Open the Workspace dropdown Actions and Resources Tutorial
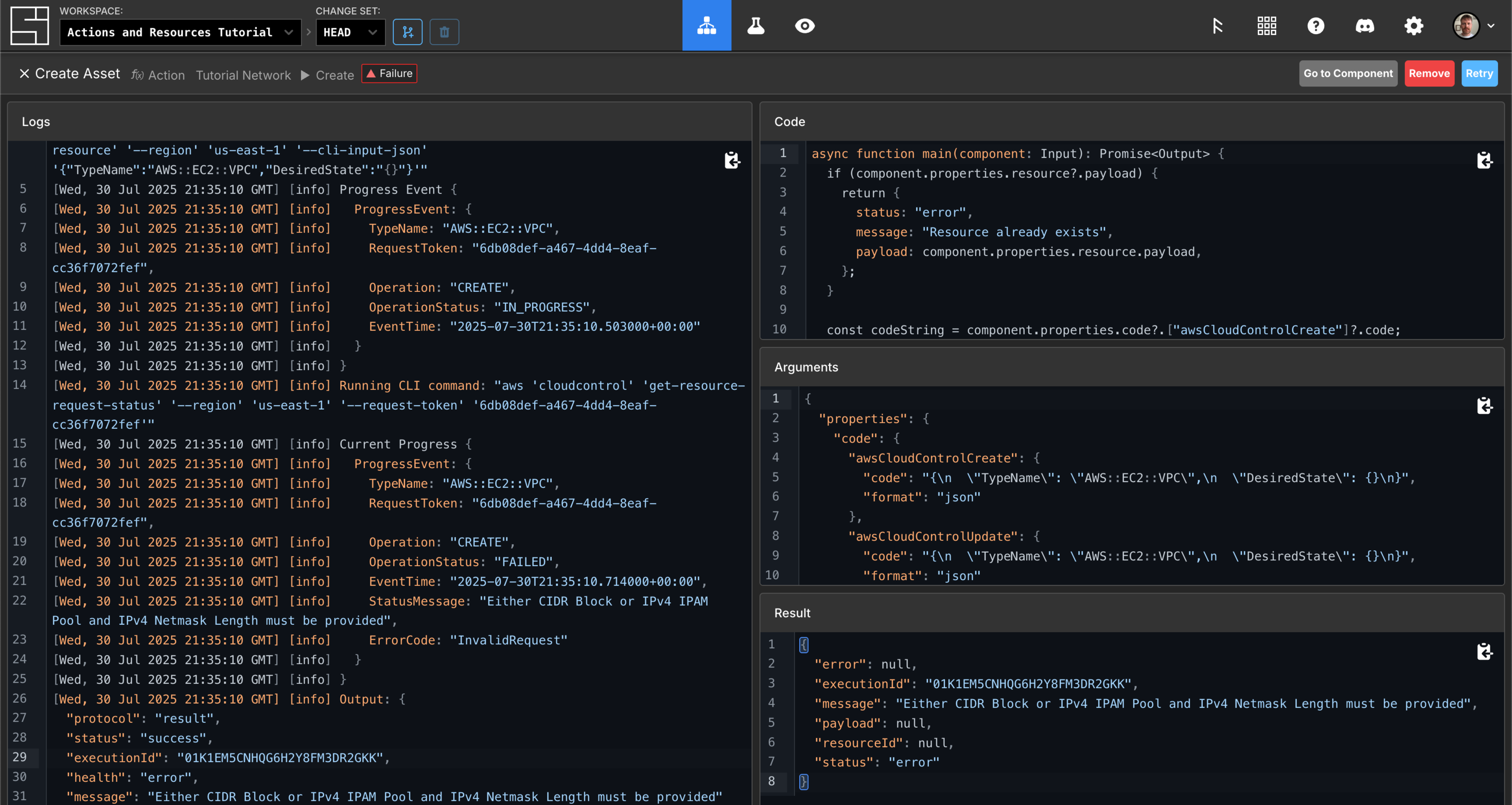Image resolution: width=1512 pixels, height=805 pixels. tap(180, 32)
